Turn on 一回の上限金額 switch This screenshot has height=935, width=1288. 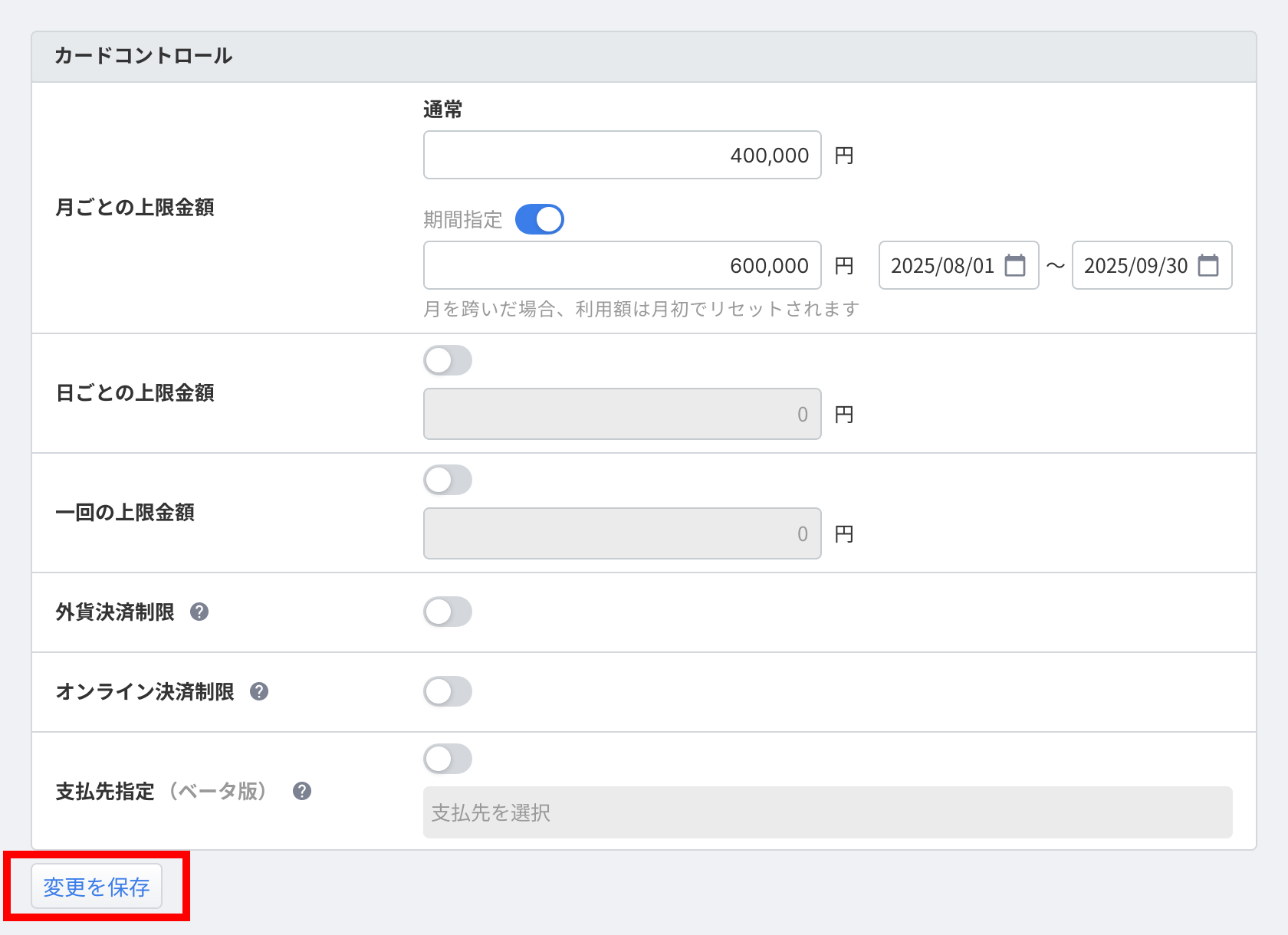(x=448, y=480)
